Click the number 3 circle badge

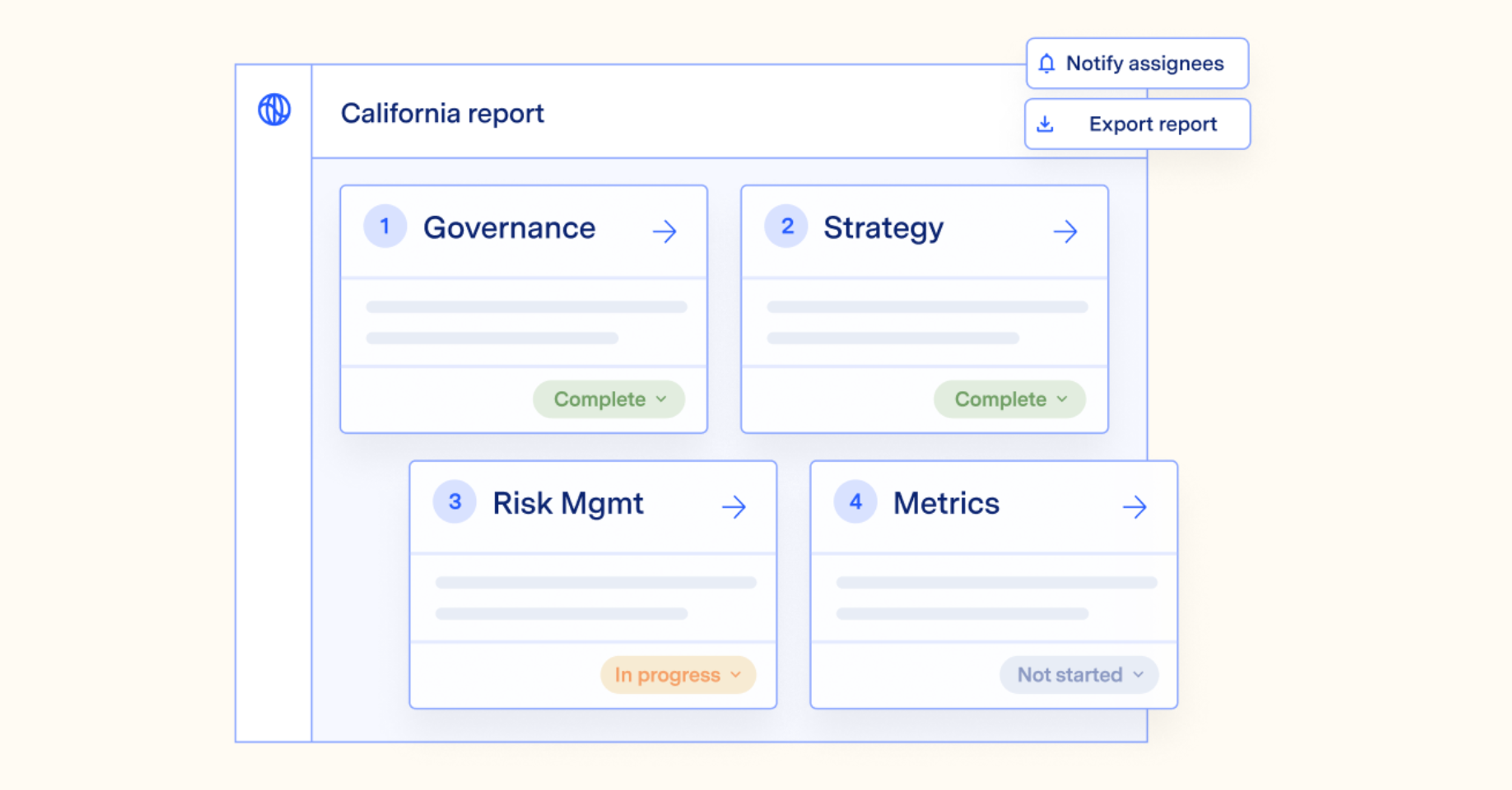tap(454, 502)
